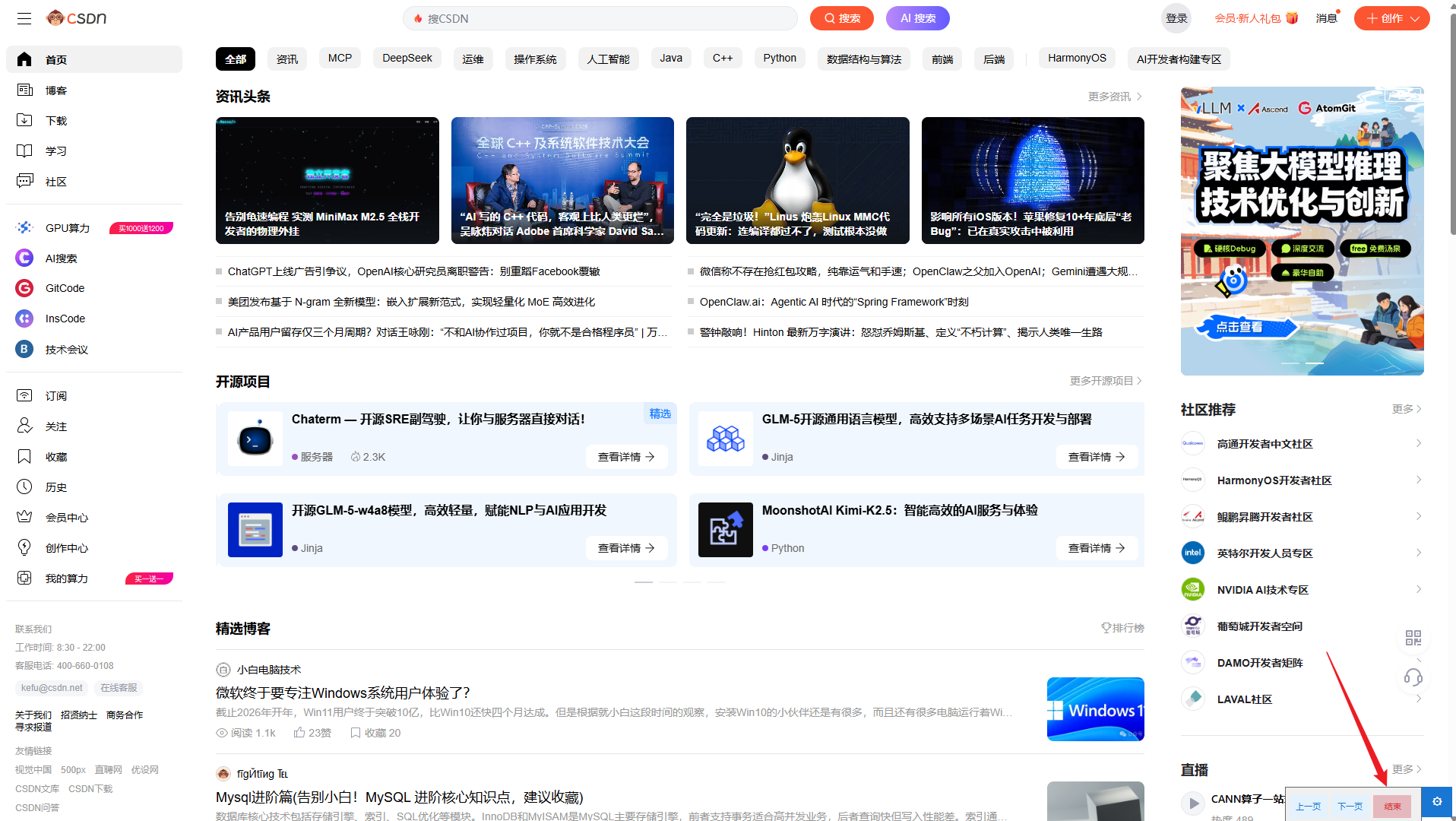Open GPU算力 icon in sidebar
The height and width of the screenshot is (821, 1456).
24,227
